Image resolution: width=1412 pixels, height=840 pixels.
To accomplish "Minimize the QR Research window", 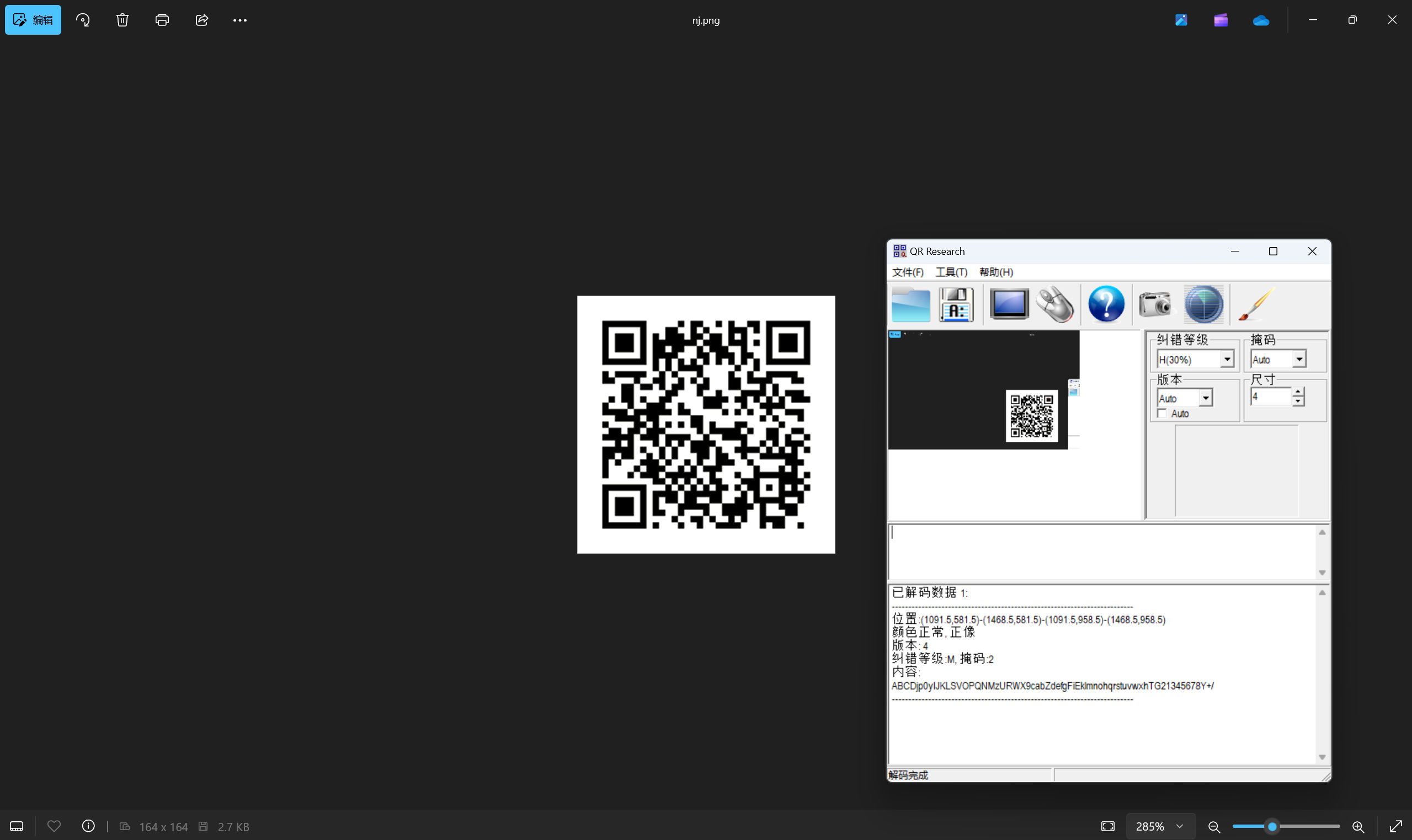I will click(x=1235, y=252).
